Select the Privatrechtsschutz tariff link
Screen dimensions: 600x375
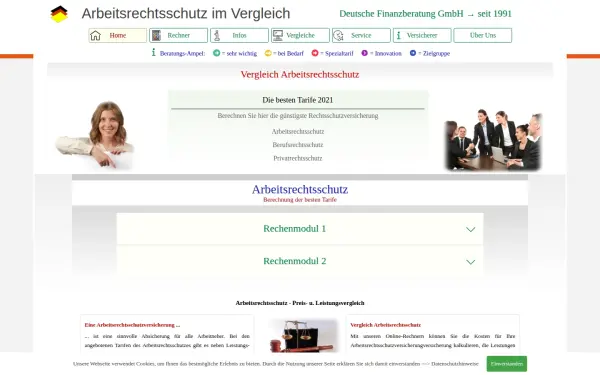[298, 158]
